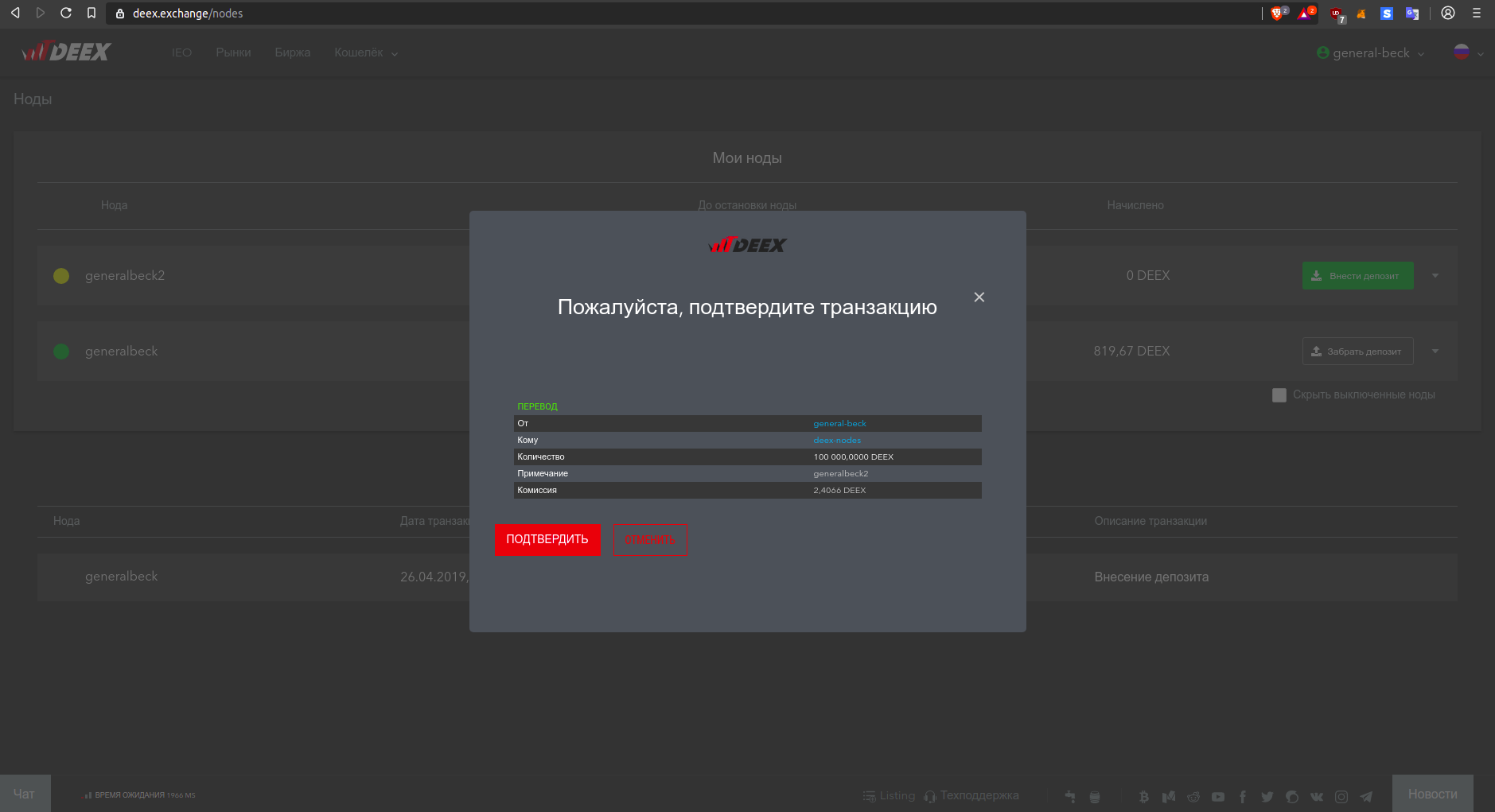Open the YouTube icon link
Screen dimensions: 1495x812
[x=1218, y=796]
